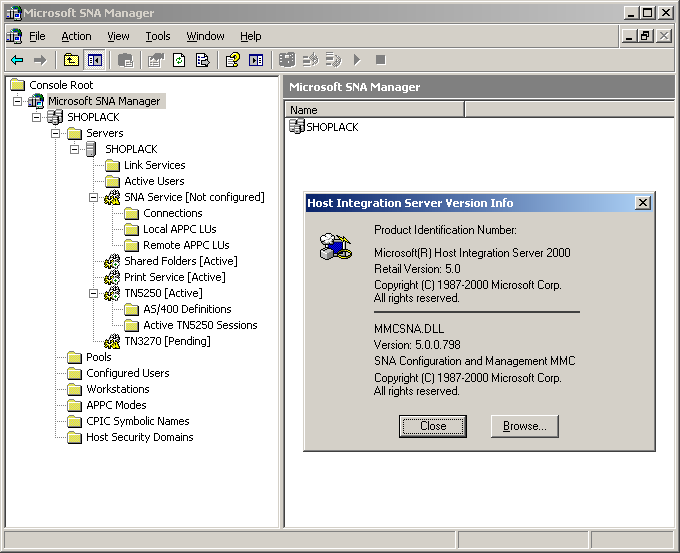Click the action pane toolbar icon next to Help
680x553 pixels.
pyautogui.click(x=256, y=60)
